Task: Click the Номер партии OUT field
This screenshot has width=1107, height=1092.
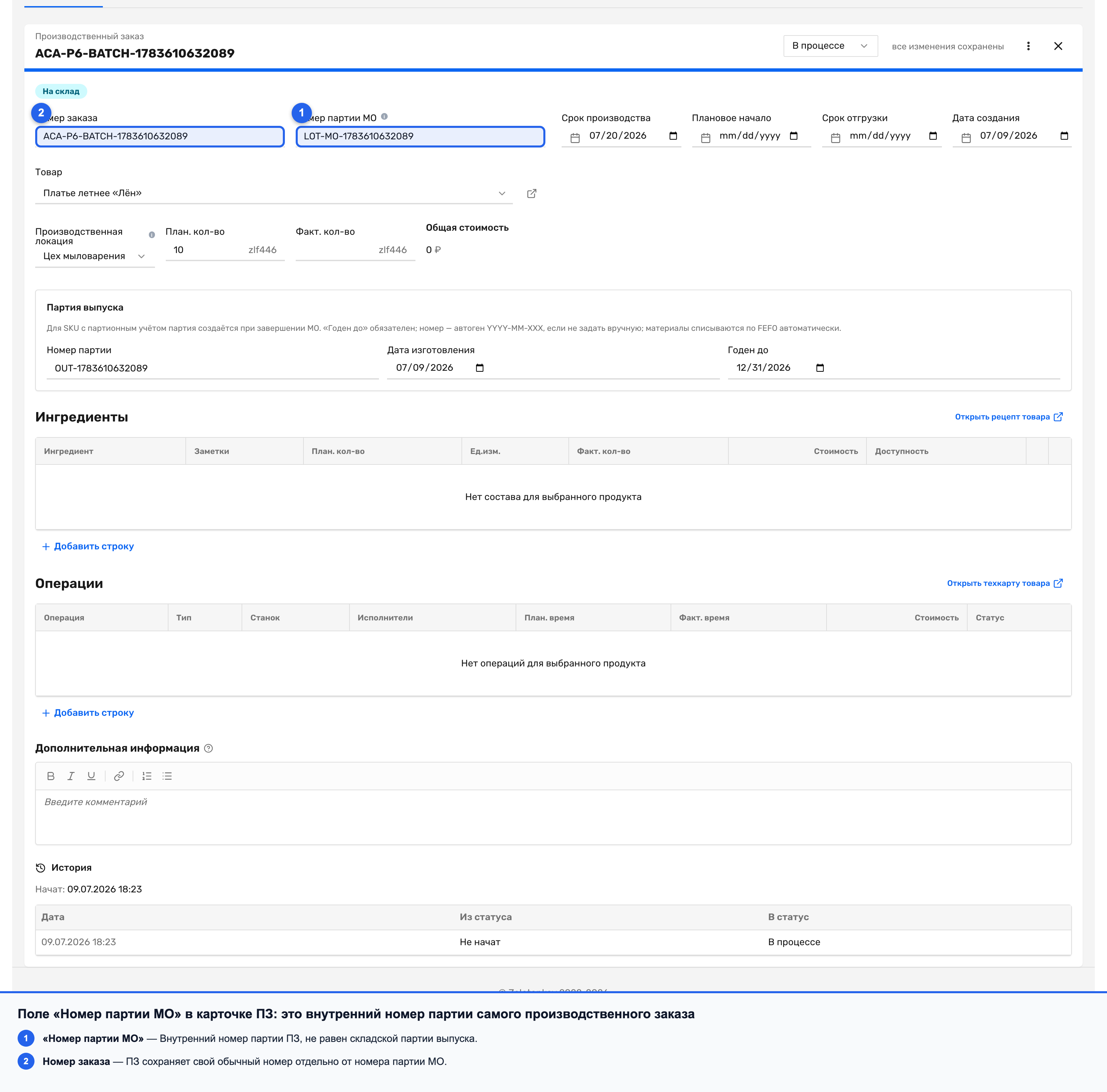Action: point(212,368)
